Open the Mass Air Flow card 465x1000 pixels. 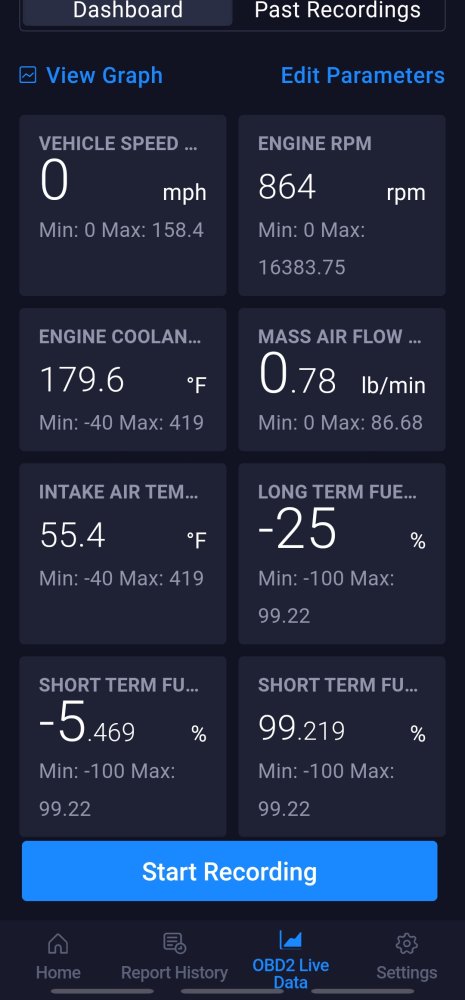pyautogui.click(x=342, y=379)
